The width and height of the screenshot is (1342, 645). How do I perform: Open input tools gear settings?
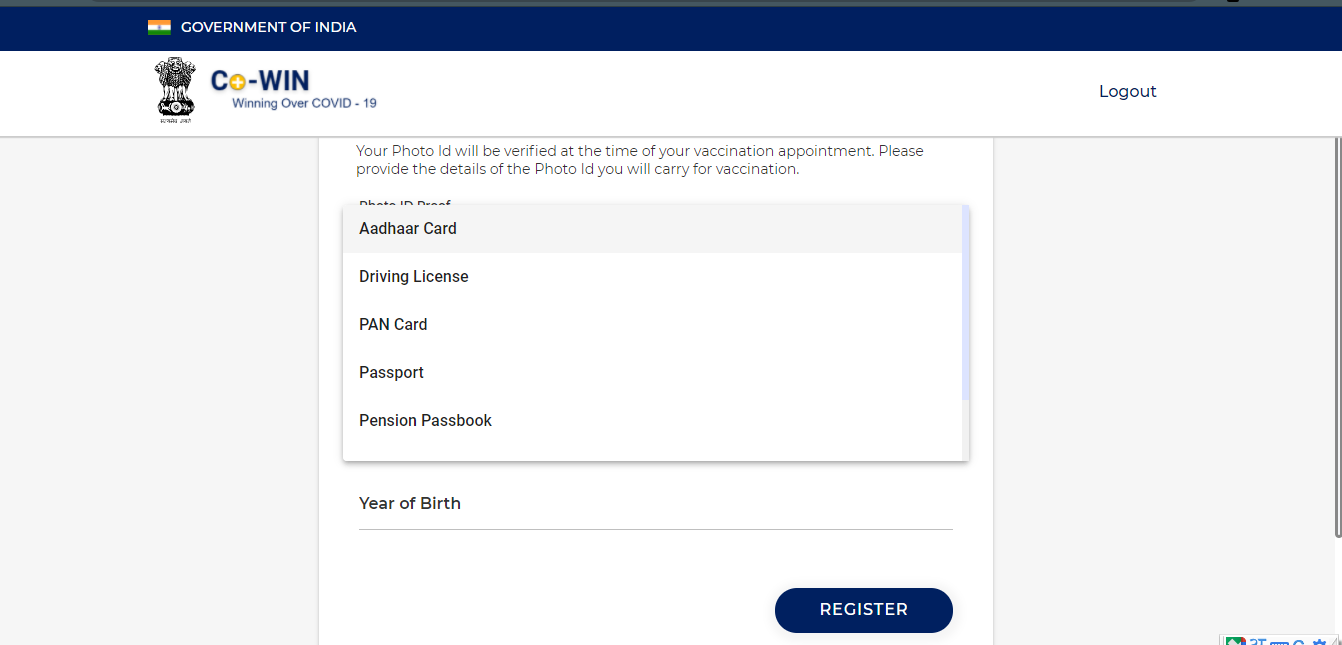(1319, 642)
